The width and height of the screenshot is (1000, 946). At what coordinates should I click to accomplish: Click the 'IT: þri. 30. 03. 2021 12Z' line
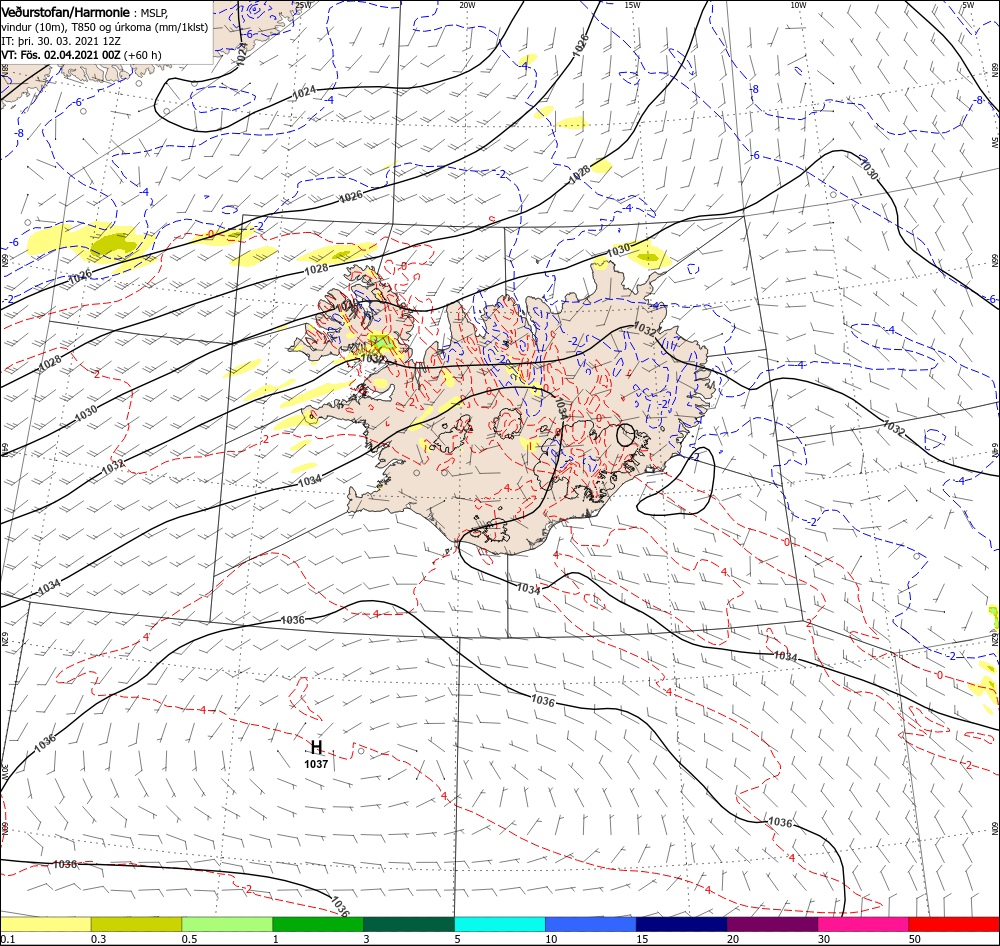pos(61,41)
